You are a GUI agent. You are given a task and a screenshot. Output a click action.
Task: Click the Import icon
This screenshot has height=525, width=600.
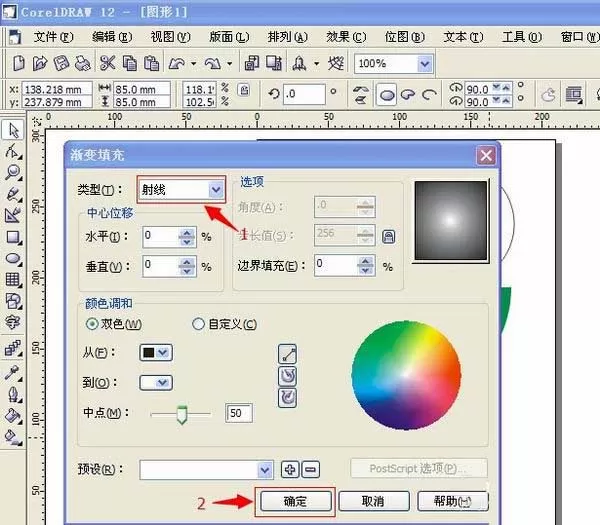point(251,63)
